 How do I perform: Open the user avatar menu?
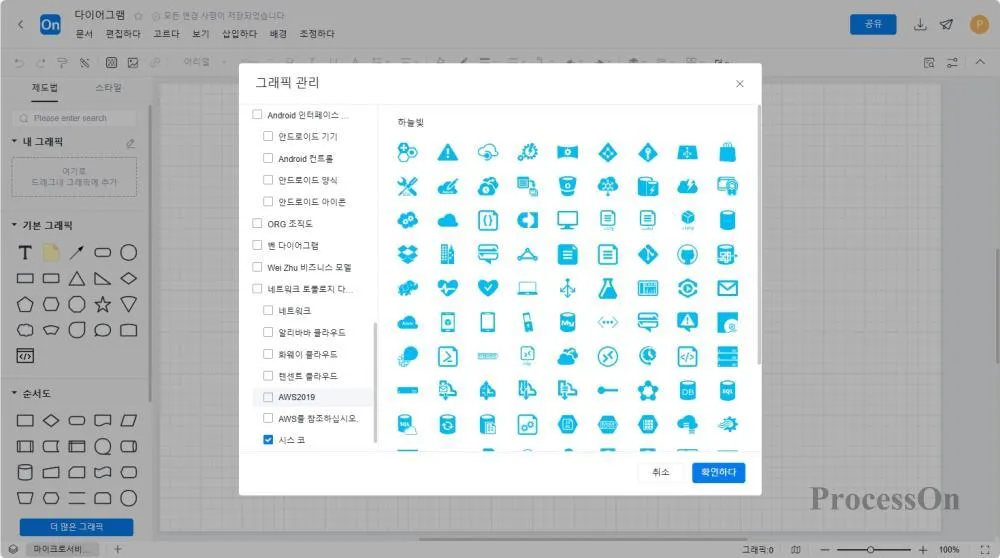click(979, 24)
